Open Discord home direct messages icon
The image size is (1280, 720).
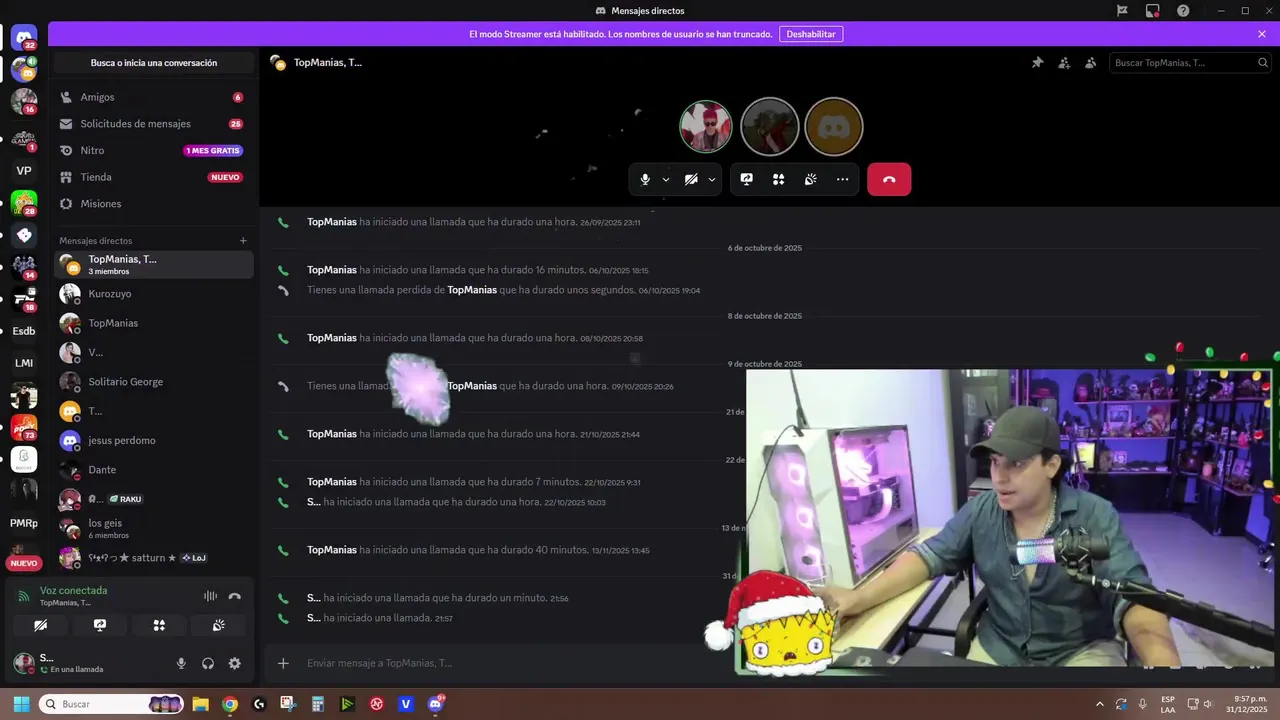[24, 38]
